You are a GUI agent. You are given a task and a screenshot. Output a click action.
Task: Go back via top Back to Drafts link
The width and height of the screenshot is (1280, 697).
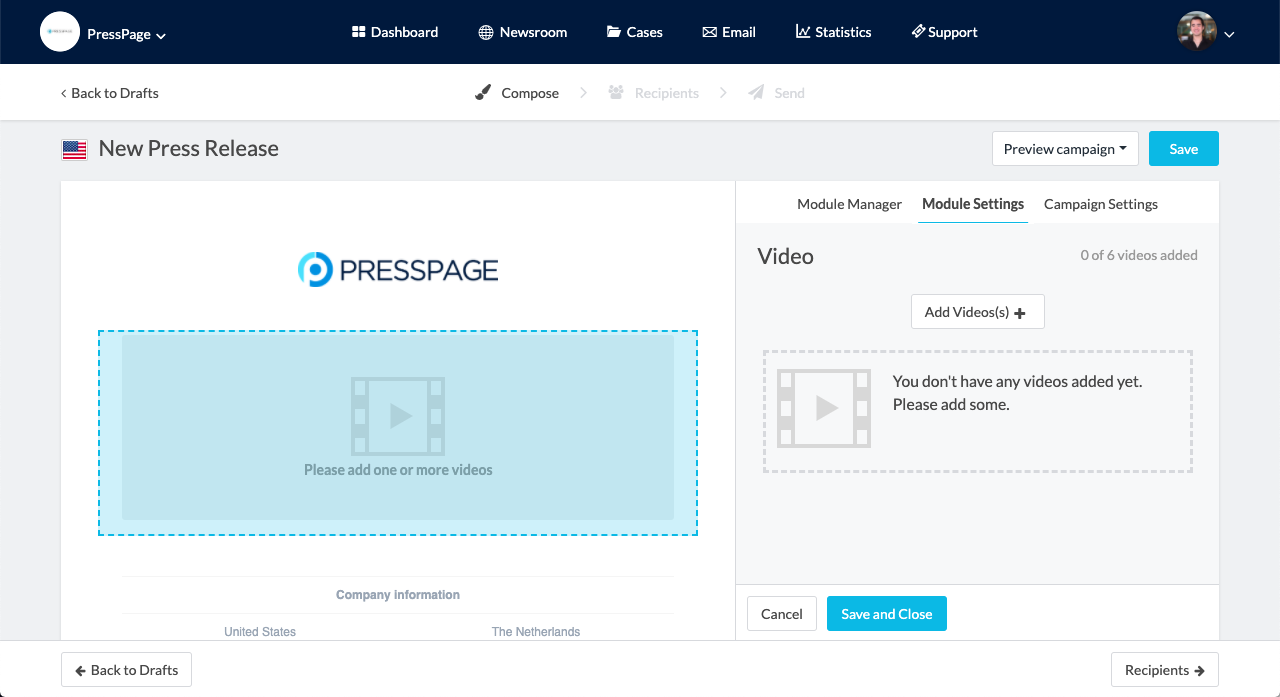[109, 93]
